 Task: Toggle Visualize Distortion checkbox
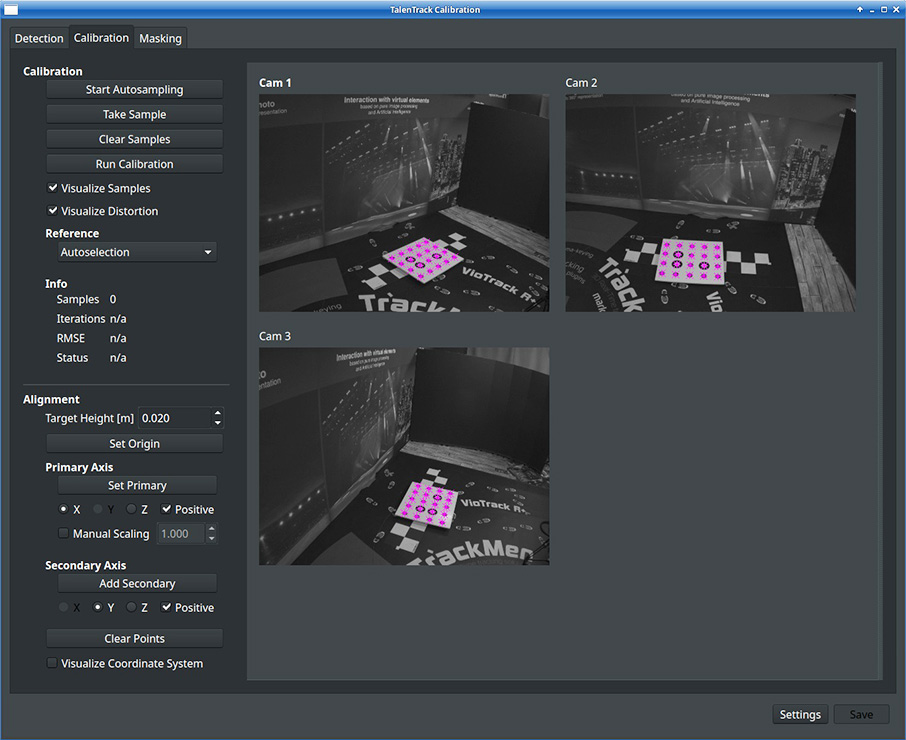pos(53,211)
